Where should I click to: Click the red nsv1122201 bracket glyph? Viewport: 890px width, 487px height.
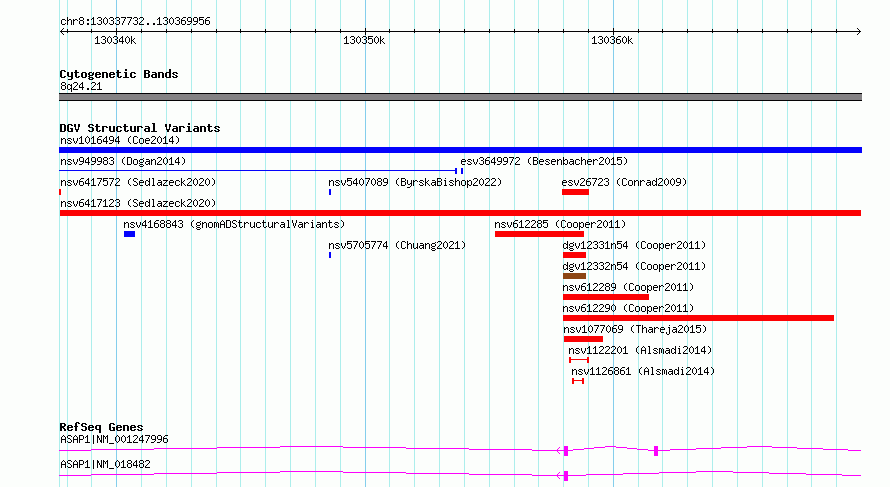tap(579, 360)
